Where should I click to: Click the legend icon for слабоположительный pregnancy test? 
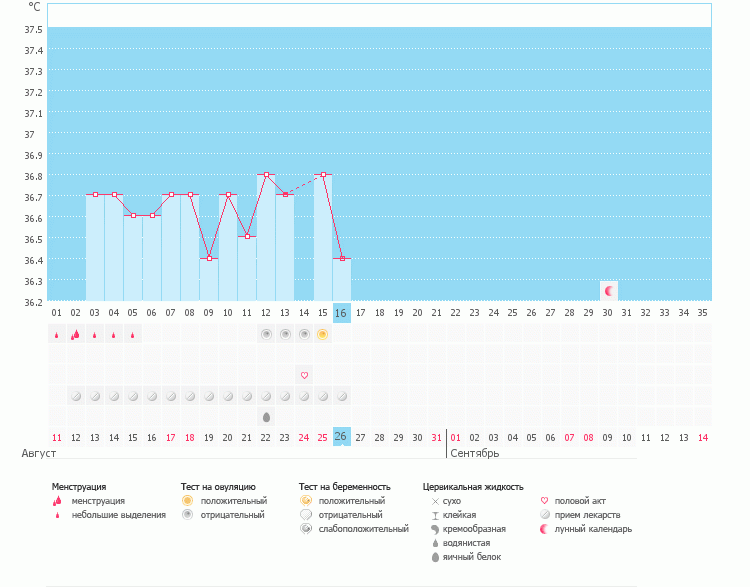click(x=306, y=529)
